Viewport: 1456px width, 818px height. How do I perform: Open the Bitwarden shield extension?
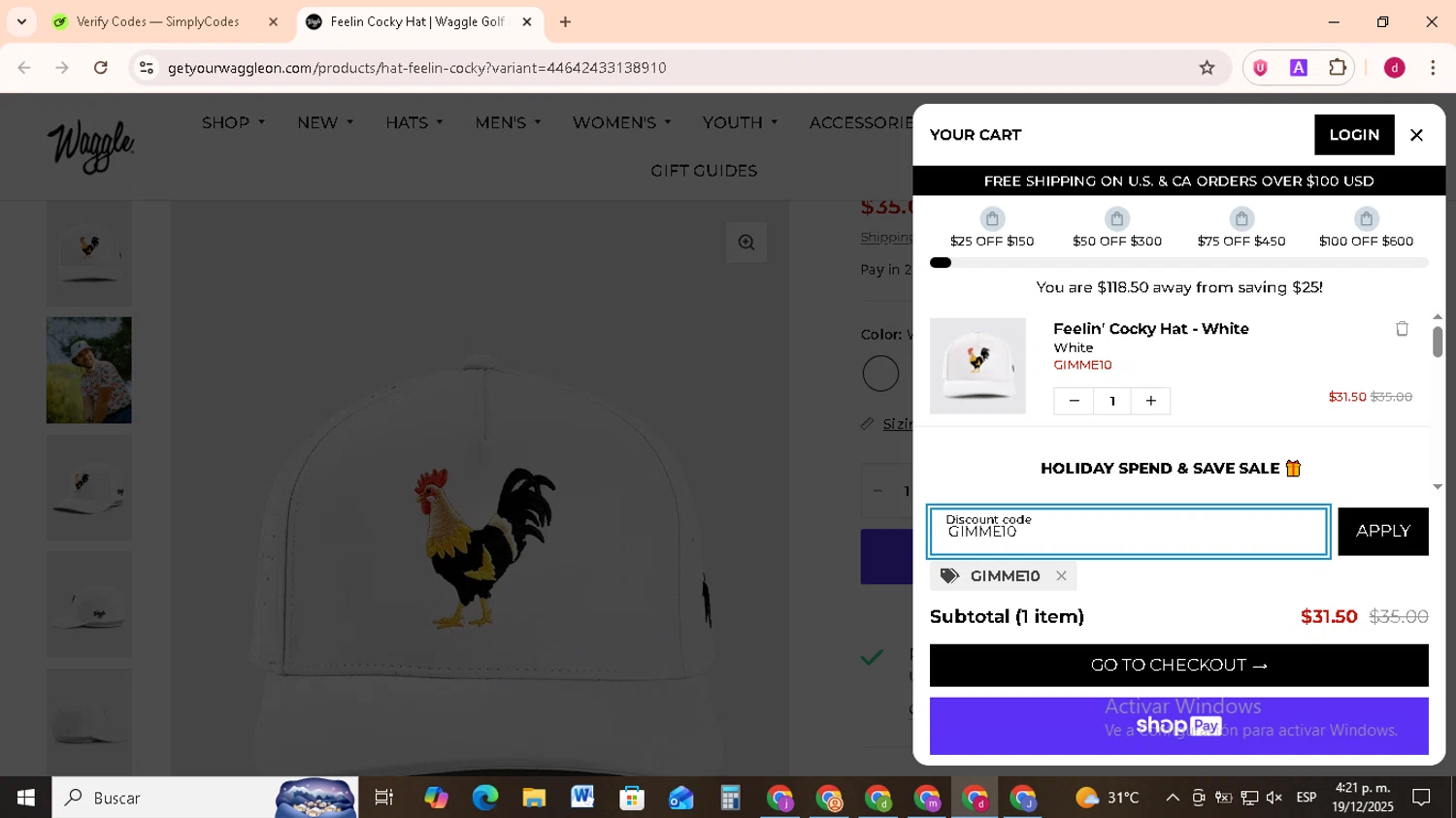(1260, 68)
